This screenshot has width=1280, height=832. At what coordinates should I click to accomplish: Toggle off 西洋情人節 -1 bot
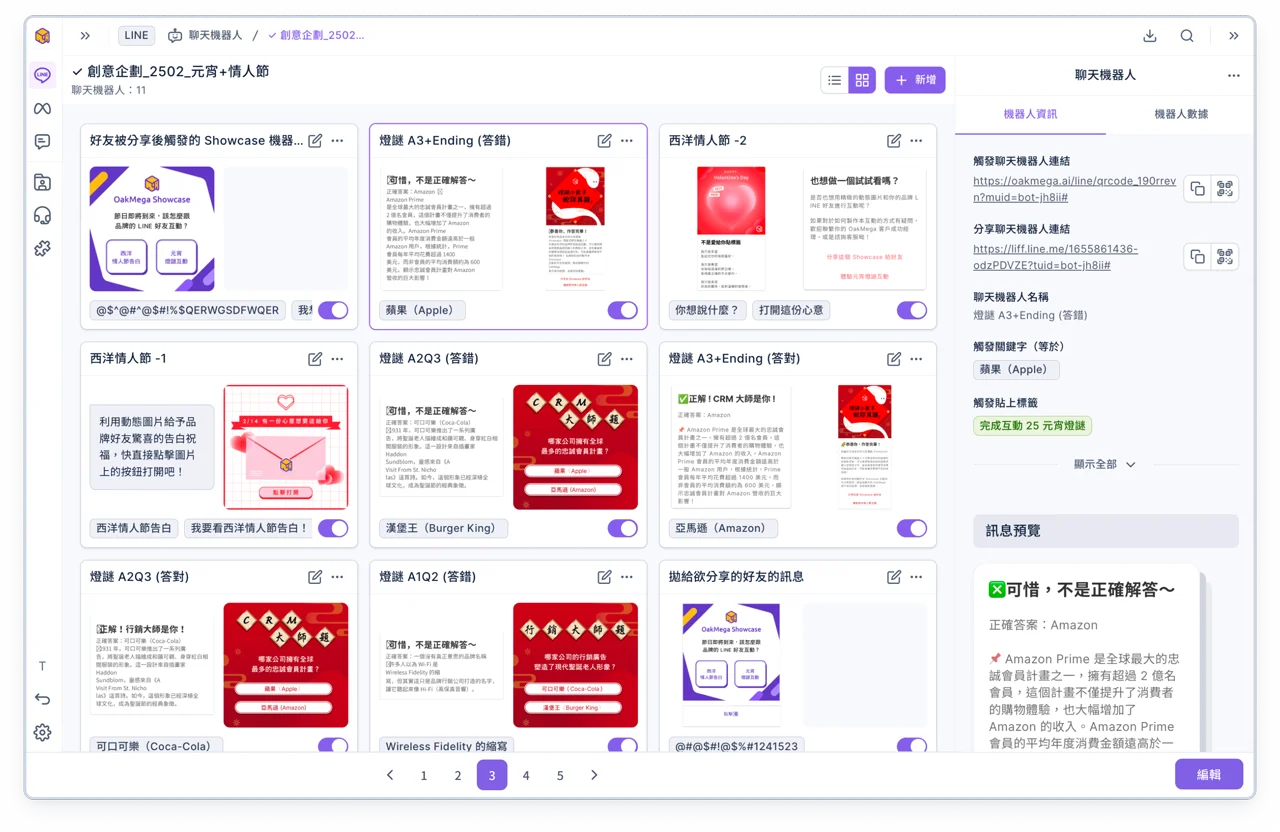(333, 528)
